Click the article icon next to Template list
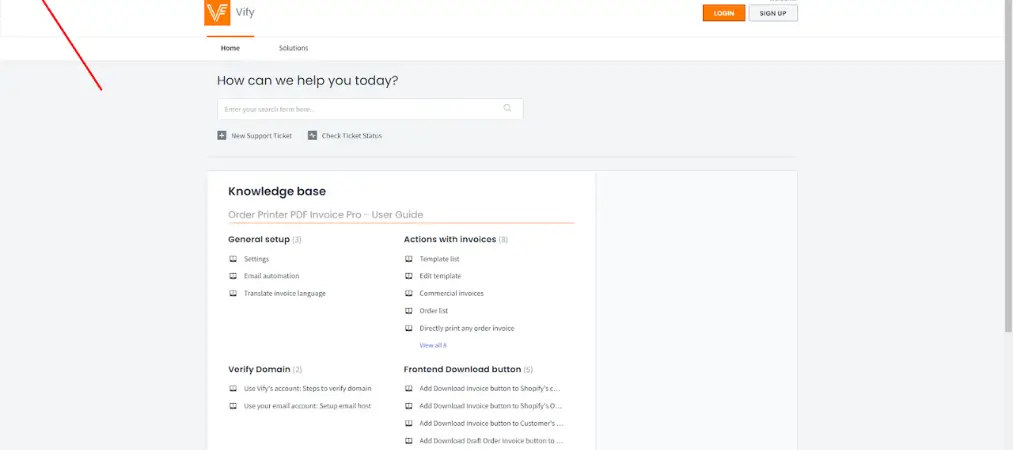Viewport: 1013px width, 450px height. (409, 259)
